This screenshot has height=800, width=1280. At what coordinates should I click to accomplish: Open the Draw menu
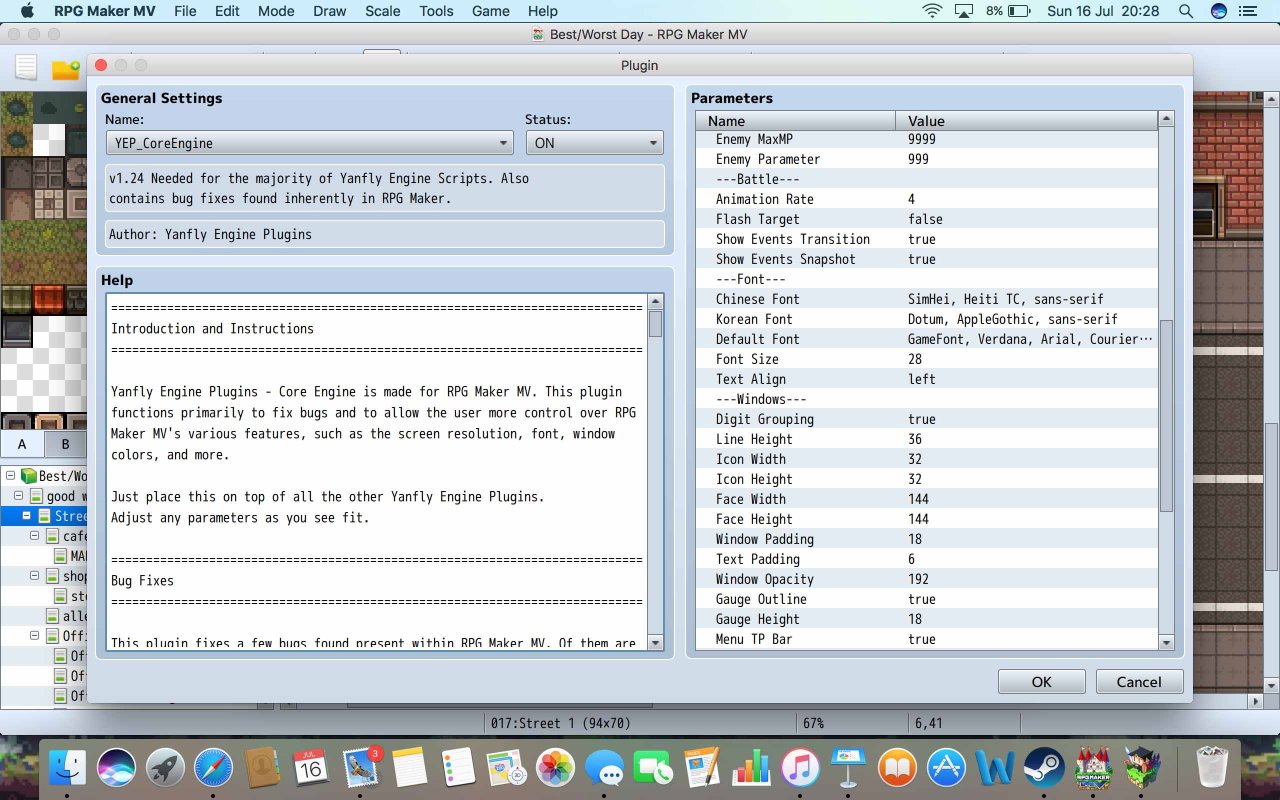(x=330, y=11)
